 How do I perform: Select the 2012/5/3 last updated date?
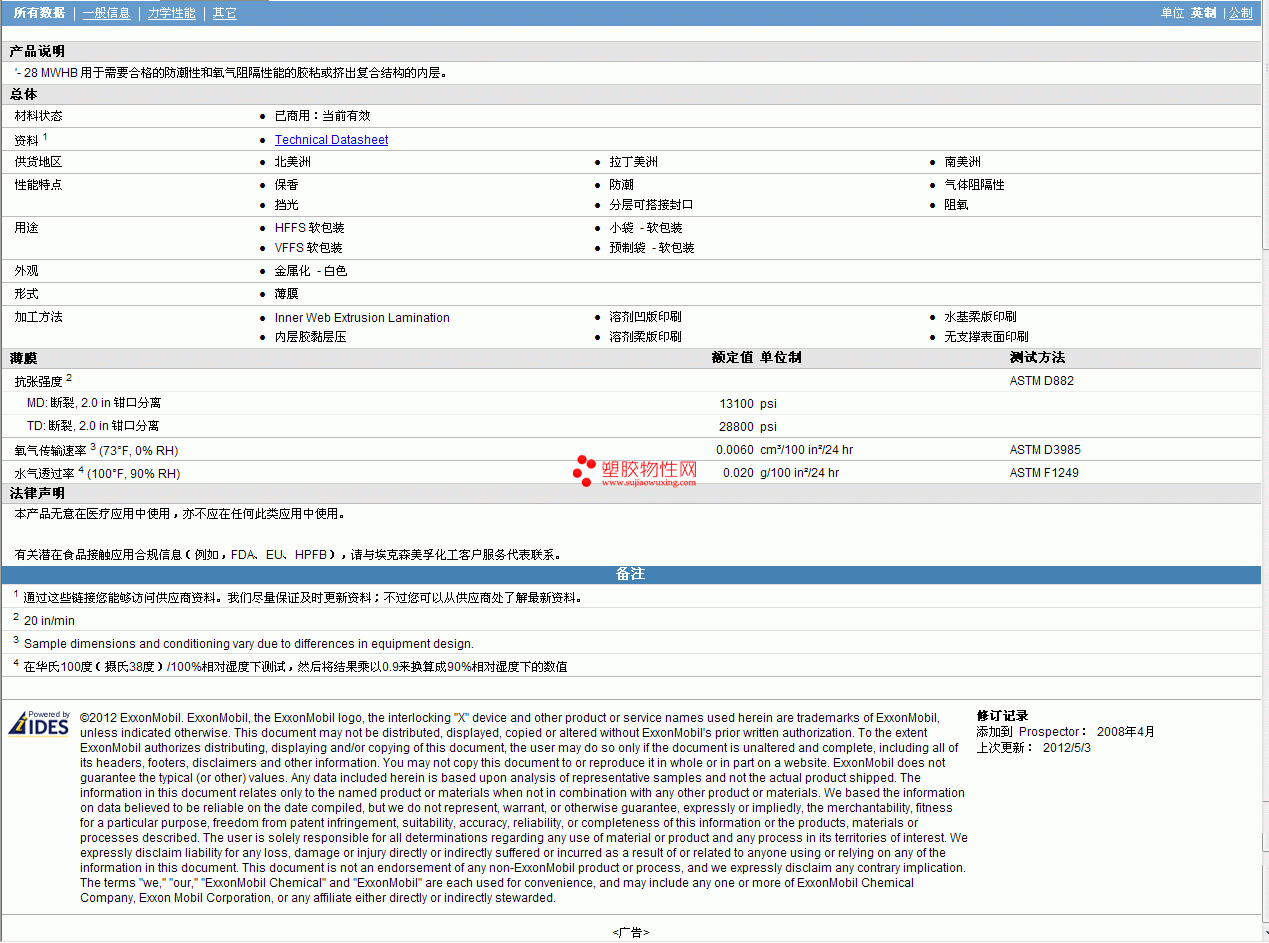pyautogui.click(x=1067, y=747)
